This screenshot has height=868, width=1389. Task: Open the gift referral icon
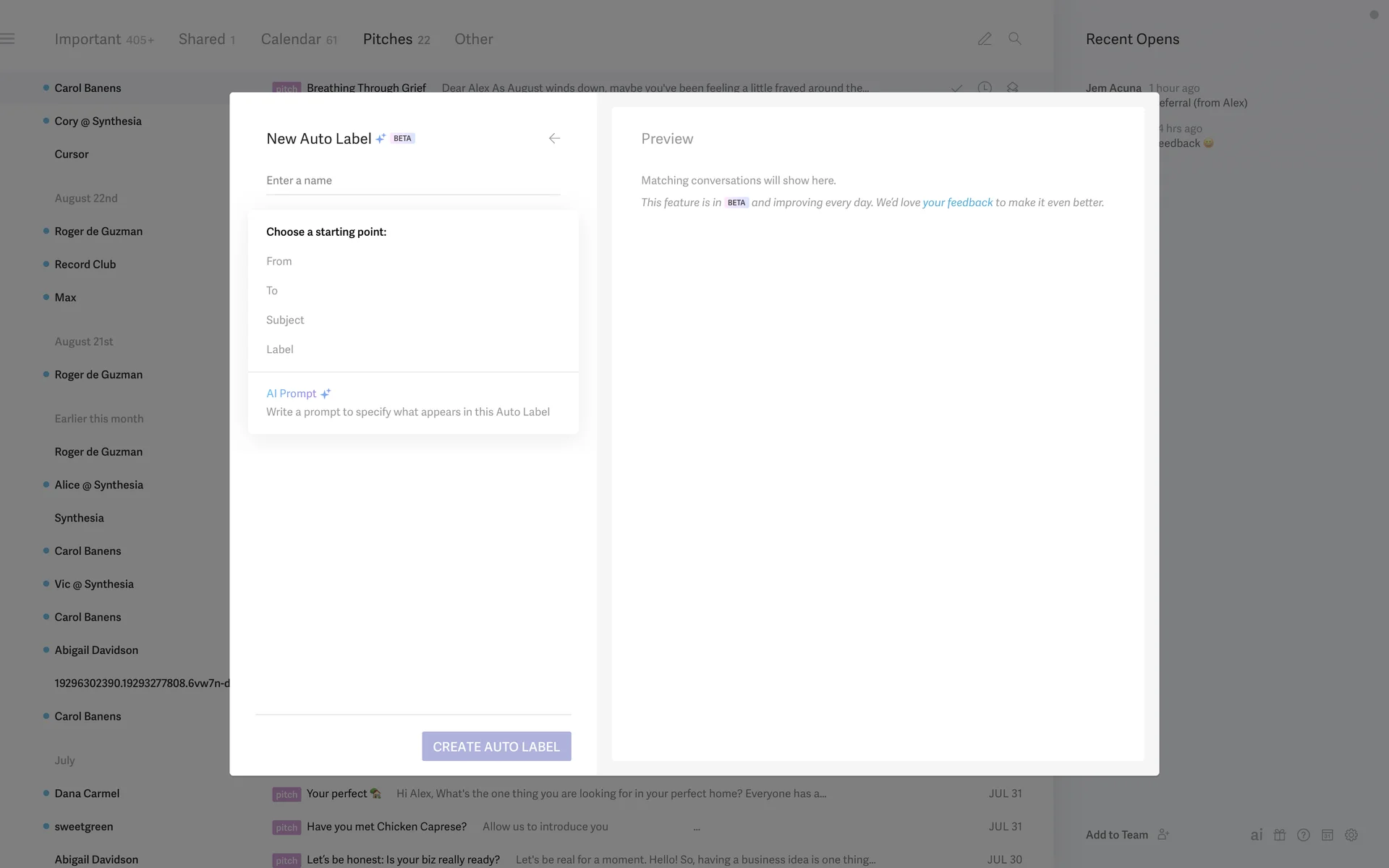pos(1280,835)
